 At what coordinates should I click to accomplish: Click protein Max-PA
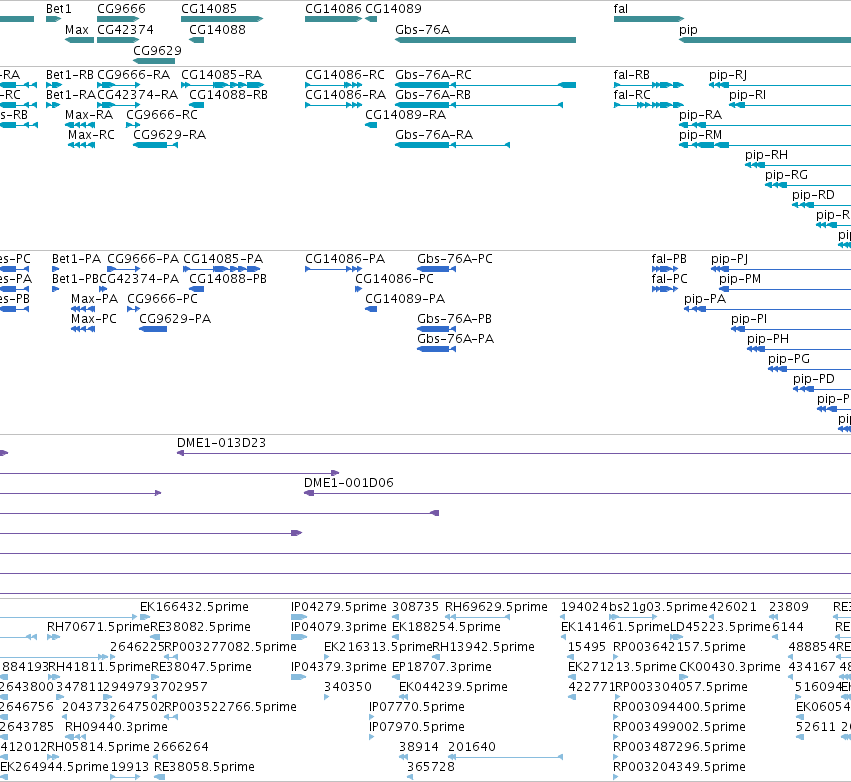pos(94,299)
